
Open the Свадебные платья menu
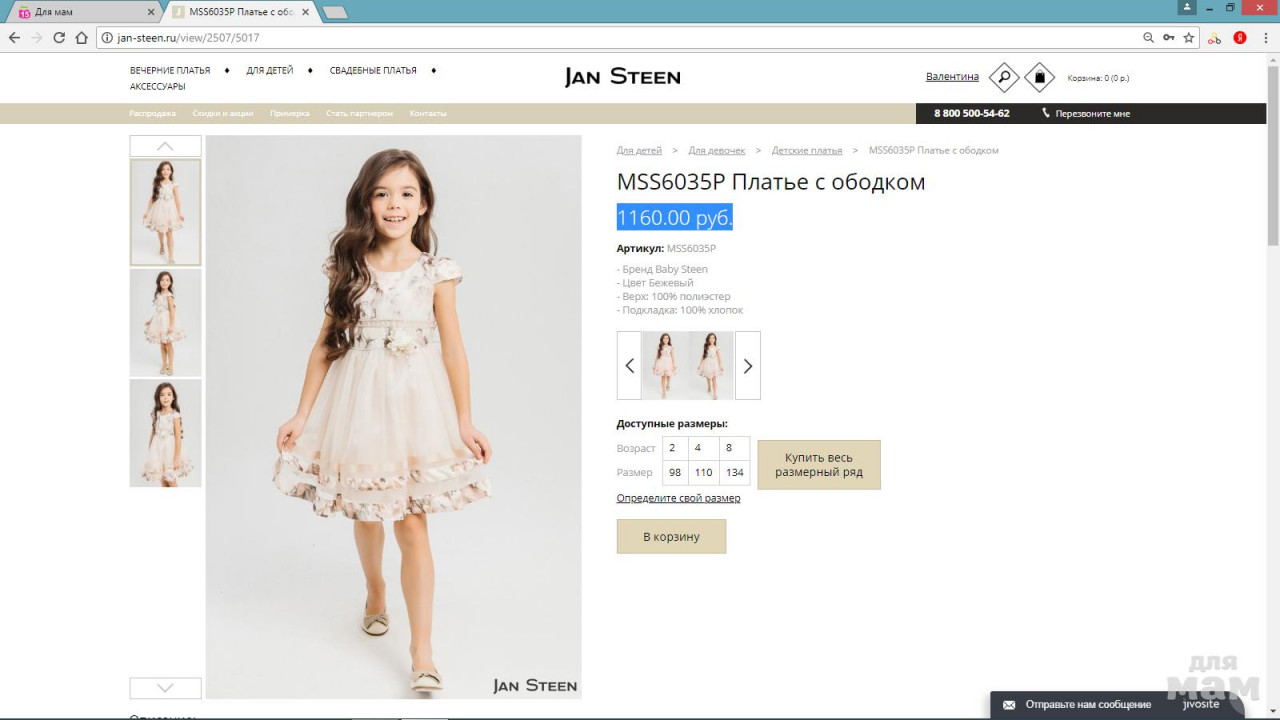(x=373, y=71)
